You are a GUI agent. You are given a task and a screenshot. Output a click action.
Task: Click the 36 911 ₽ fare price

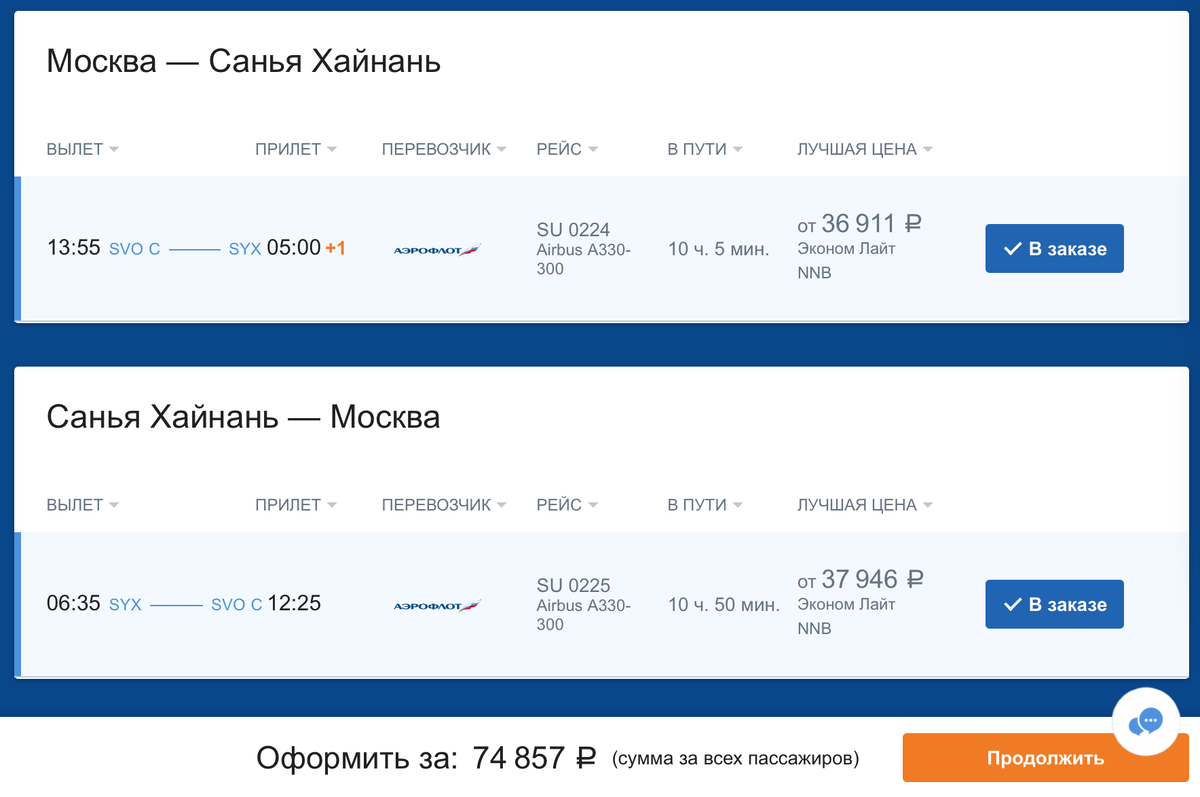(869, 223)
